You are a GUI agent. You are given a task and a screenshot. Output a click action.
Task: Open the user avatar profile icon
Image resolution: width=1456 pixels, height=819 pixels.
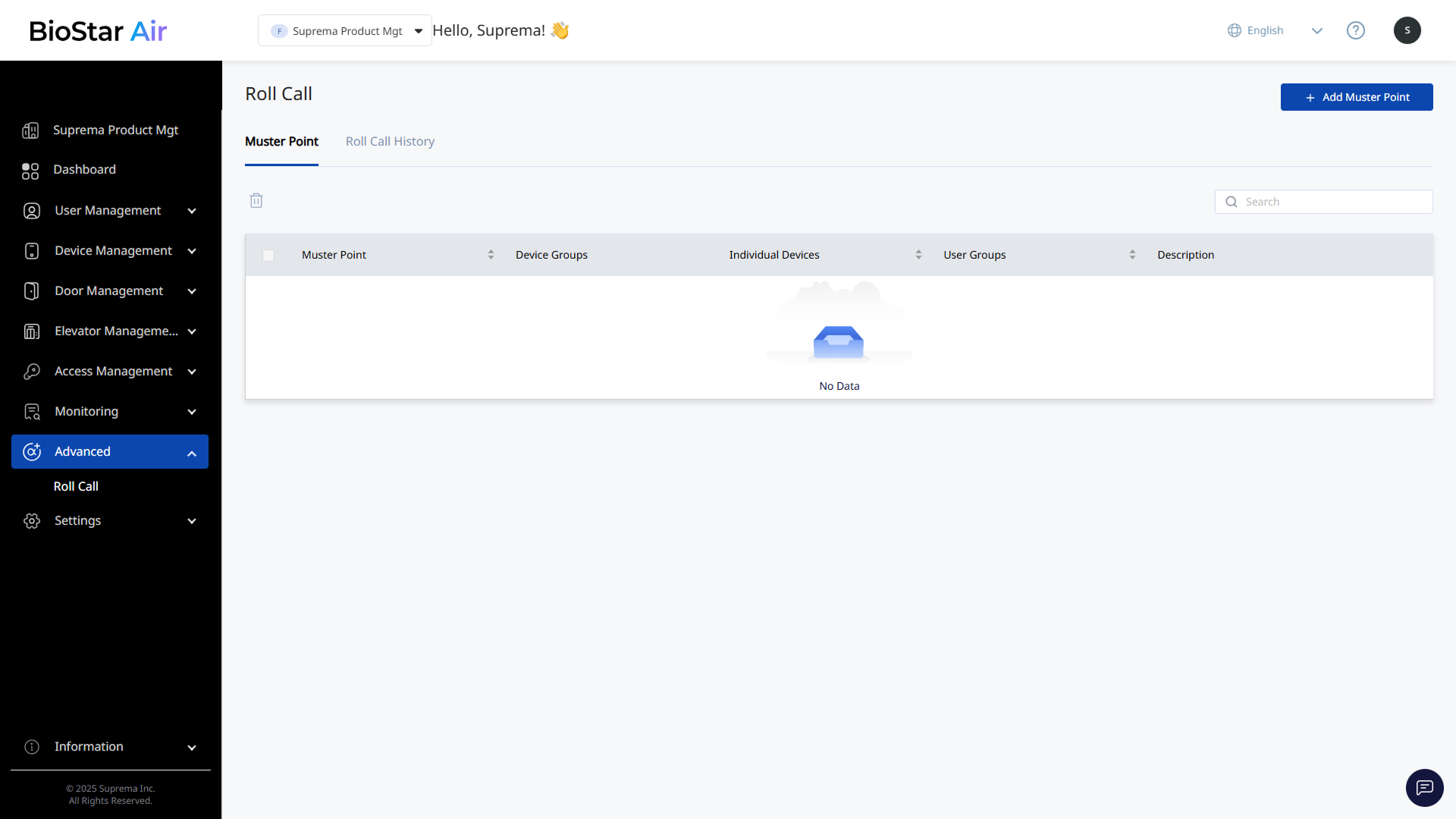pos(1407,30)
